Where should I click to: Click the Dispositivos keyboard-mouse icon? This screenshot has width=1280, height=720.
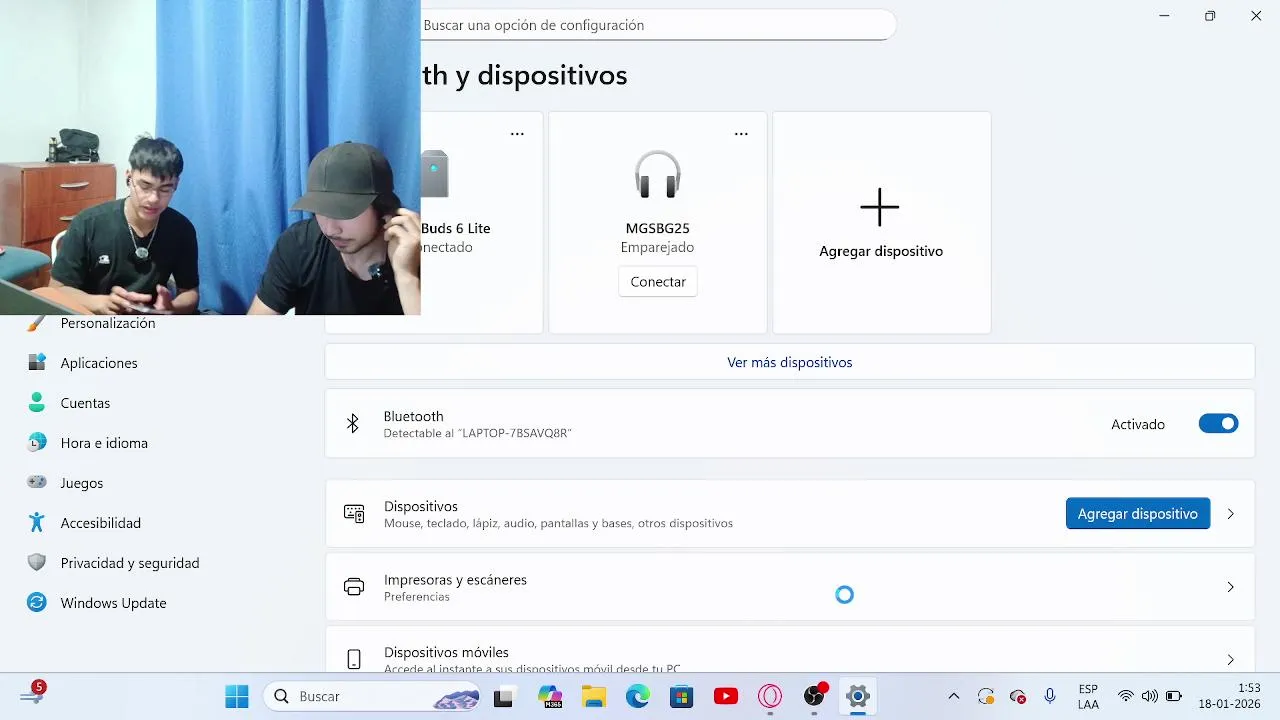(354, 514)
